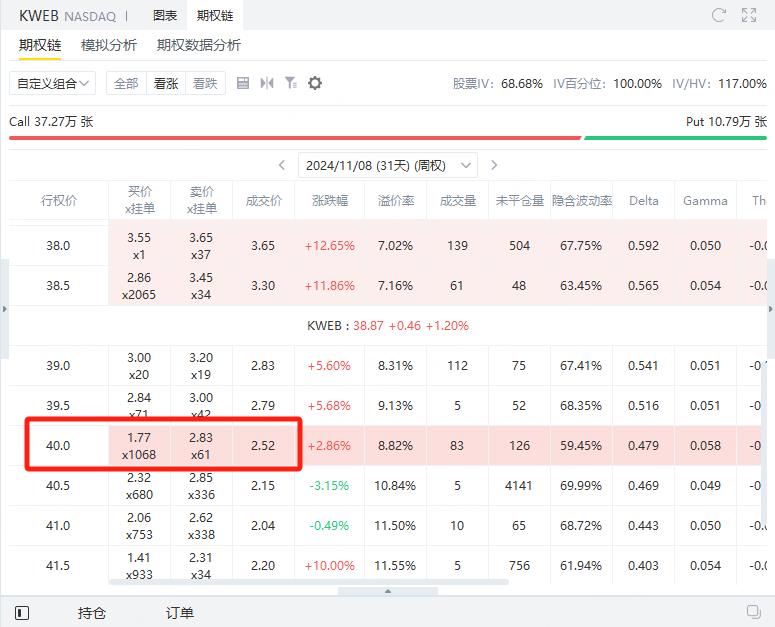Sort by 溢价率 column header
775x627 pixels.
click(396, 201)
